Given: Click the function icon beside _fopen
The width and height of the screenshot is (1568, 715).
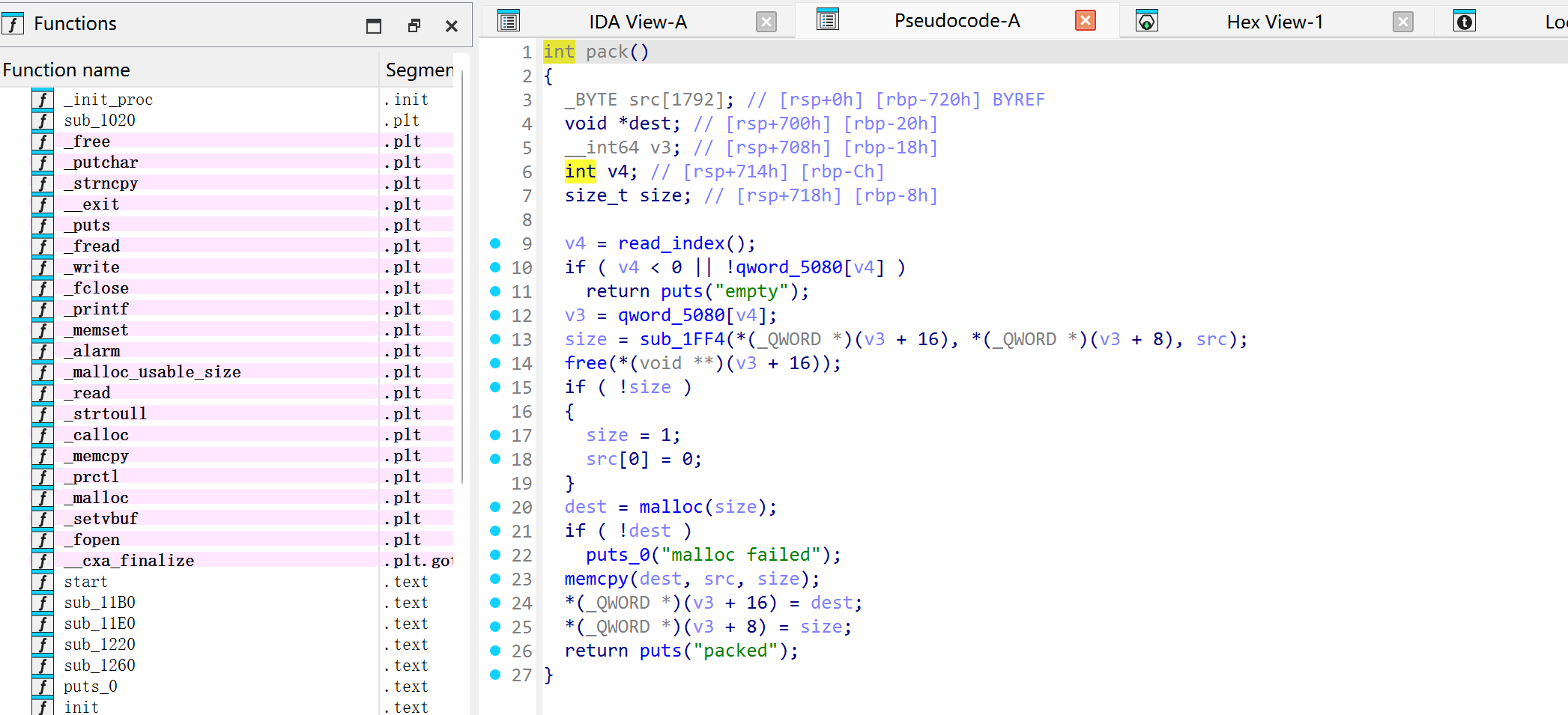Looking at the screenshot, I should (x=43, y=539).
